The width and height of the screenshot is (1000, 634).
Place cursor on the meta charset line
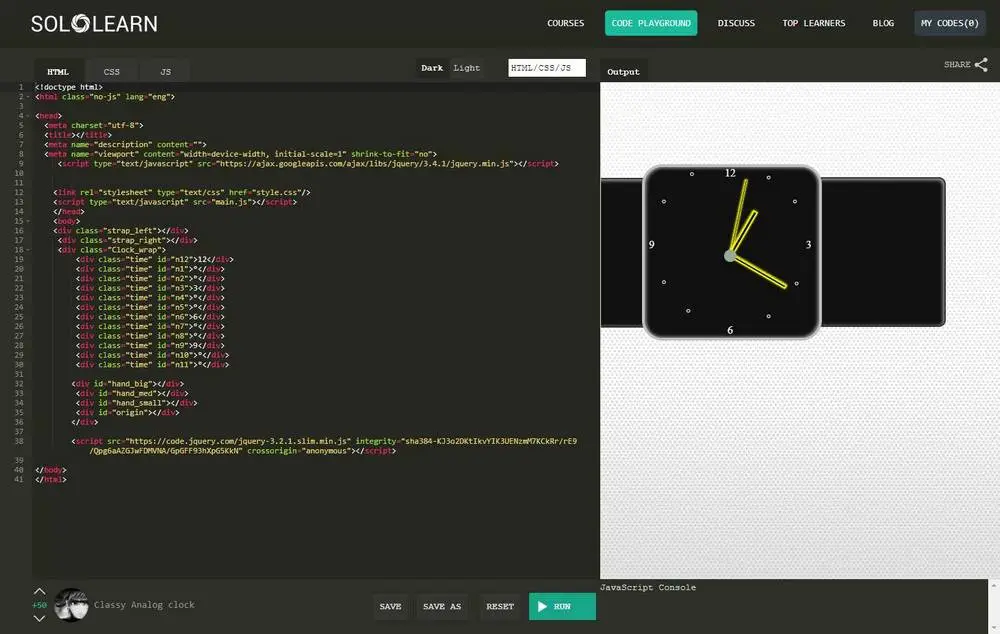(x=94, y=126)
